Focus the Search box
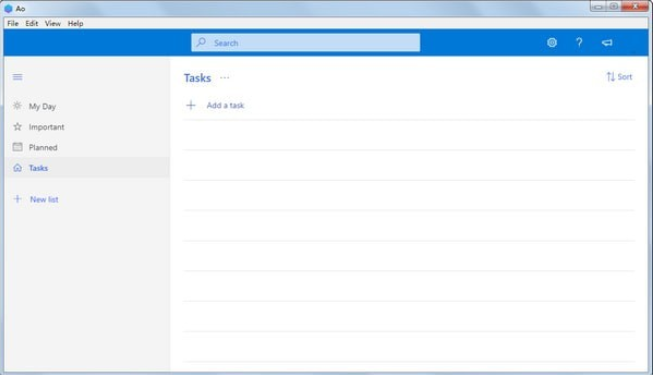The width and height of the screenshot is (653, 375). (305, 42)
